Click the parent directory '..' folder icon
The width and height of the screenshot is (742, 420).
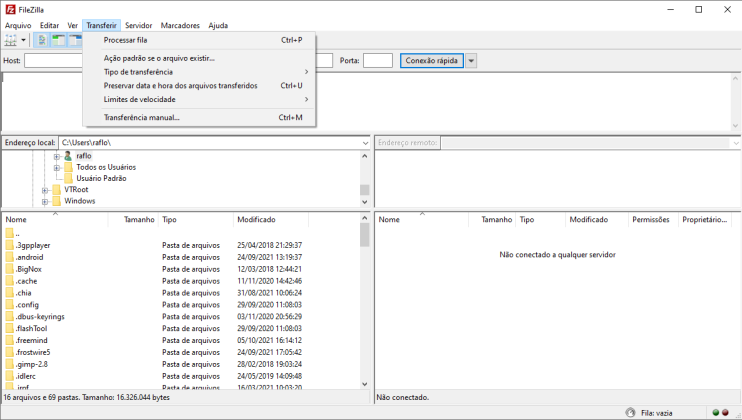point(9,233)
